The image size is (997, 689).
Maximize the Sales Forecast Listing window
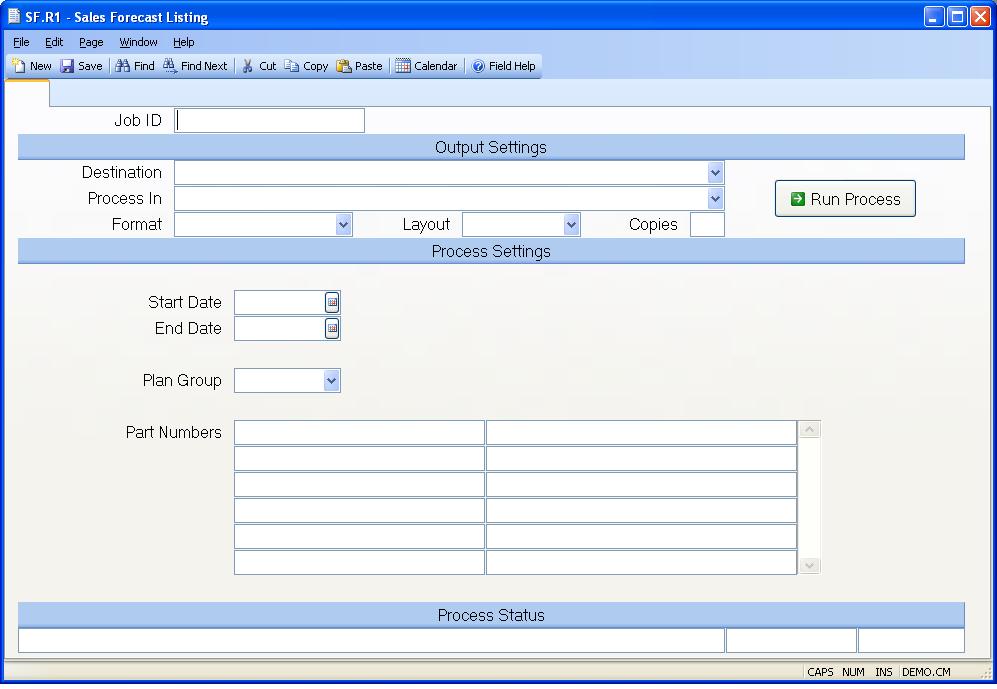click(x=957, y=17)
